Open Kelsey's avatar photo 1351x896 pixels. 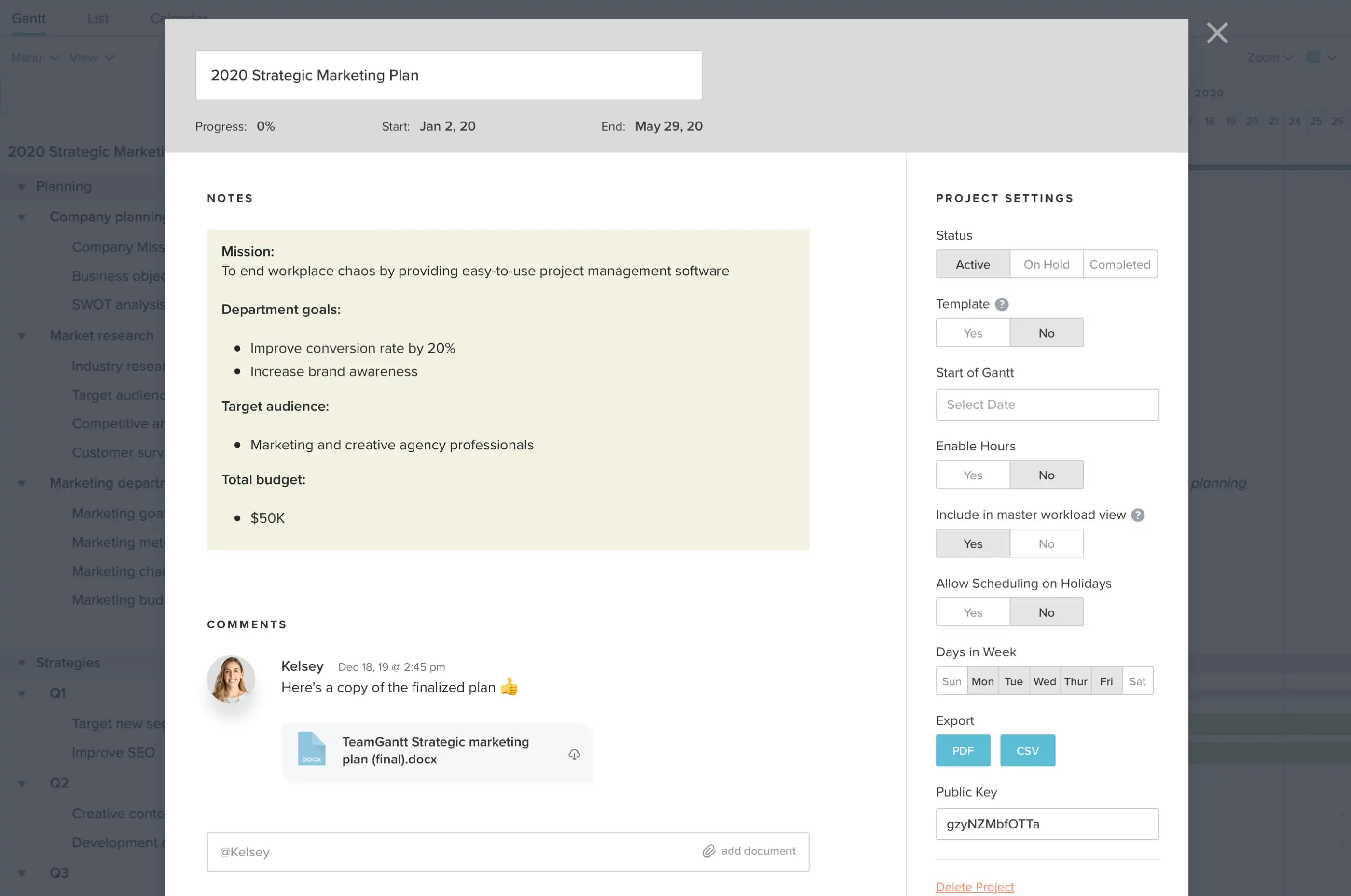pyautogui.click(x=231, y=679)
